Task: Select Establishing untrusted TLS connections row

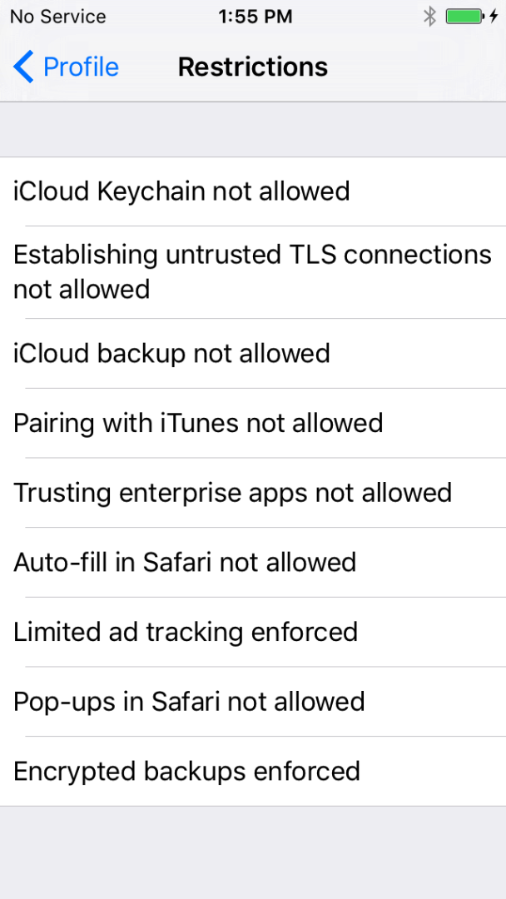Action: click(x=253, y=272)
